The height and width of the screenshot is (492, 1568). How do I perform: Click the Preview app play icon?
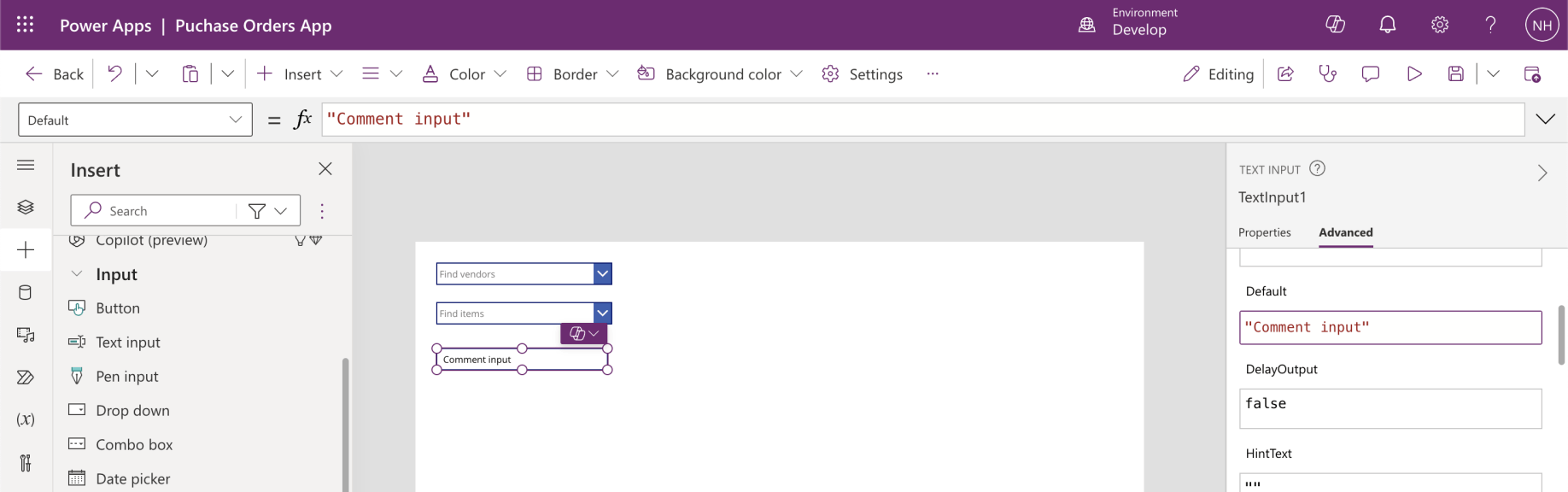[x=1414, y=74]
